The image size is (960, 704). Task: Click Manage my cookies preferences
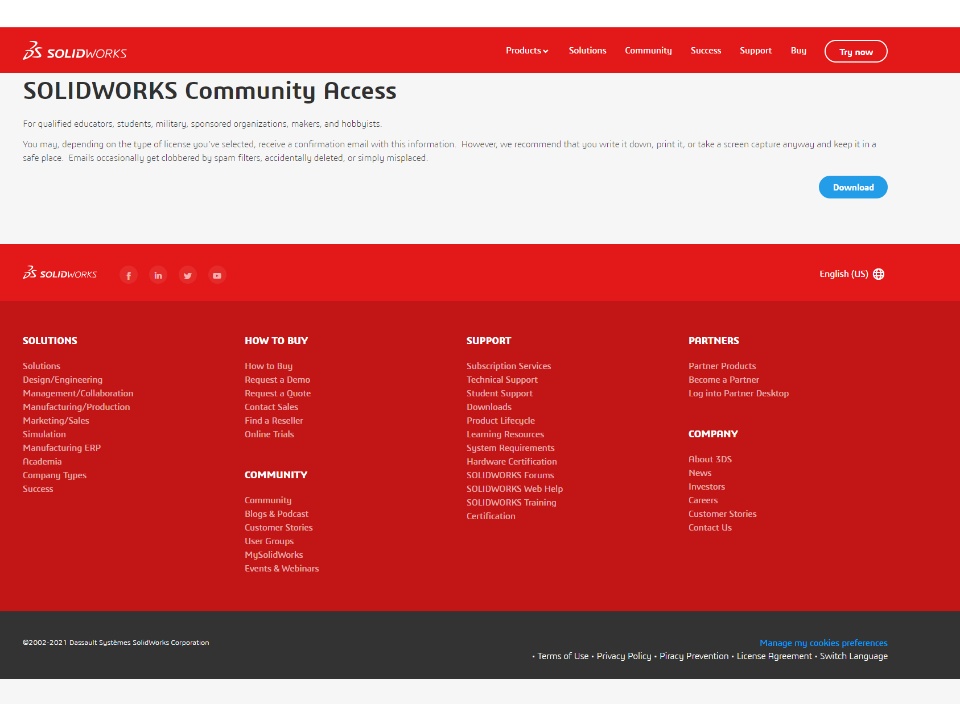coord(823,643)
